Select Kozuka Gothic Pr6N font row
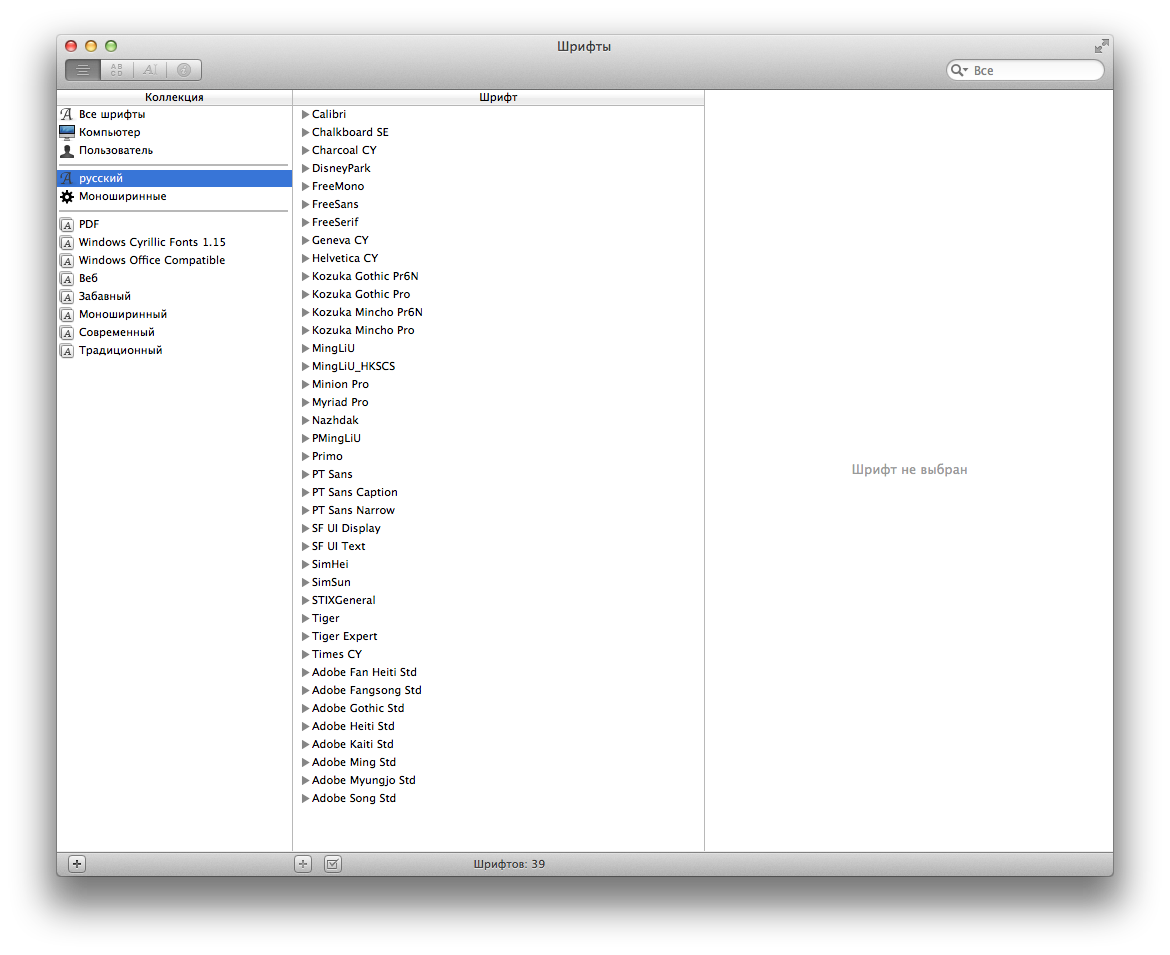Screen dimensions: 1170x955 [x=498, y=276]
